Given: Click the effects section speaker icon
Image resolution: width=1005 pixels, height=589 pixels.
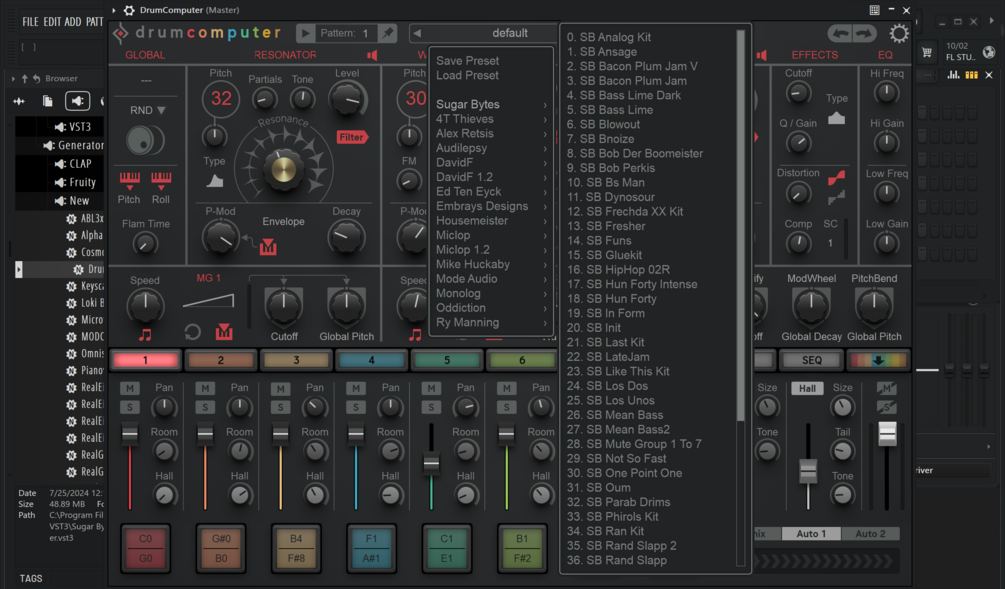Looking at the screenshot, I should (761, 55).
